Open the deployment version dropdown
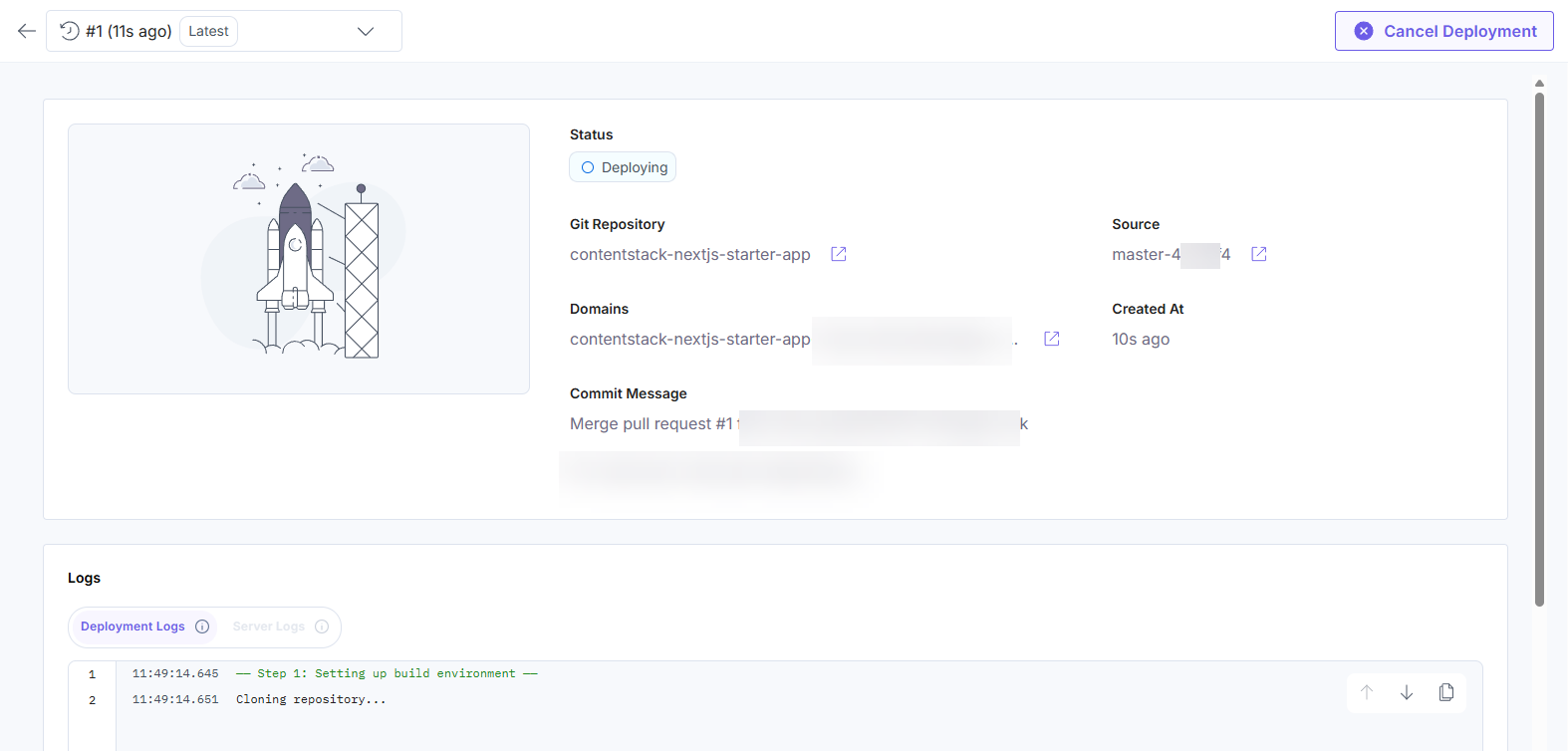The height and width of the screenshot is (751, 1568). 365,31
